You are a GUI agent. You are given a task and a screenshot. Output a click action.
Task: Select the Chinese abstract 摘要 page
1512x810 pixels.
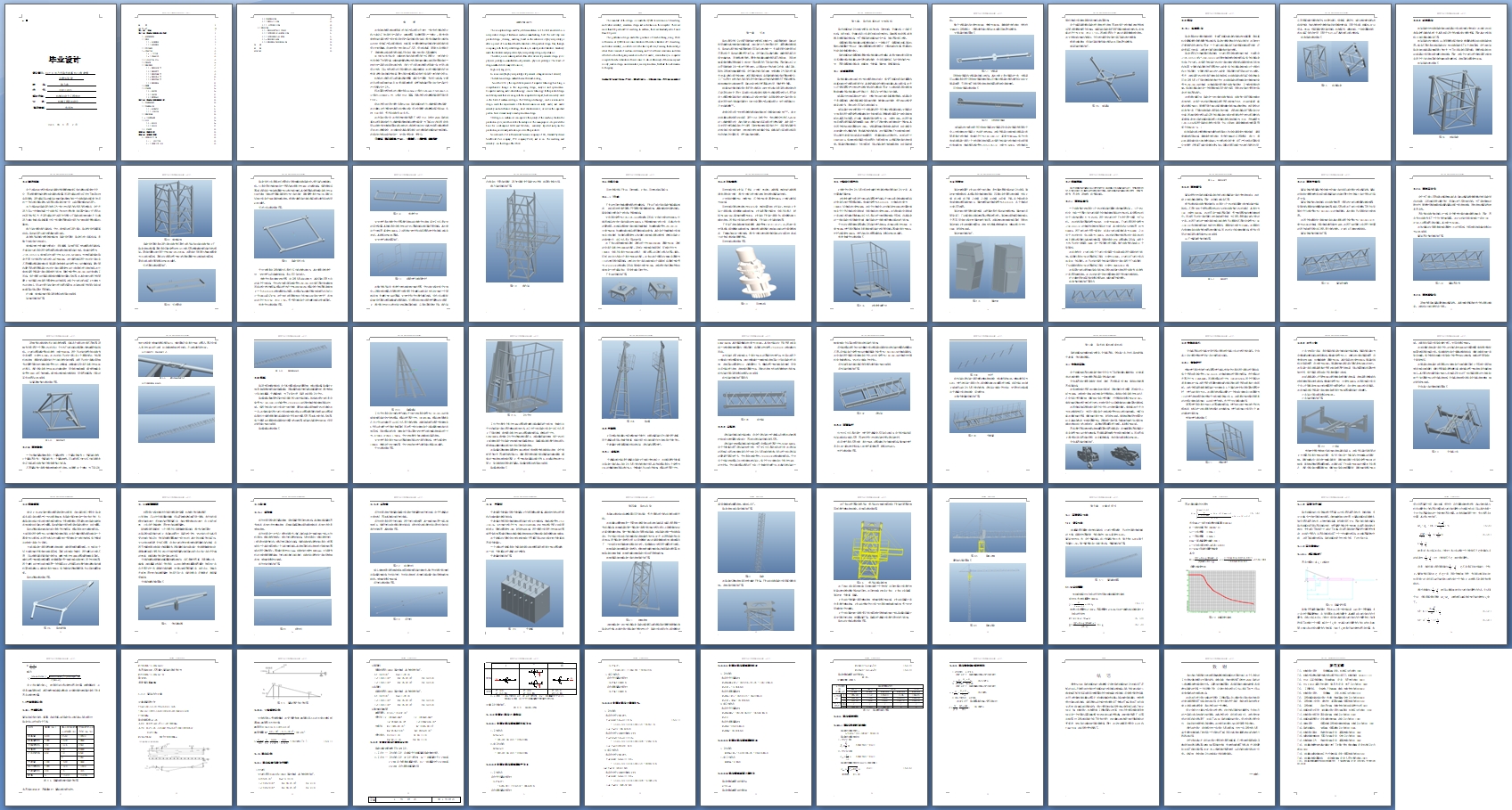point(408,82)
